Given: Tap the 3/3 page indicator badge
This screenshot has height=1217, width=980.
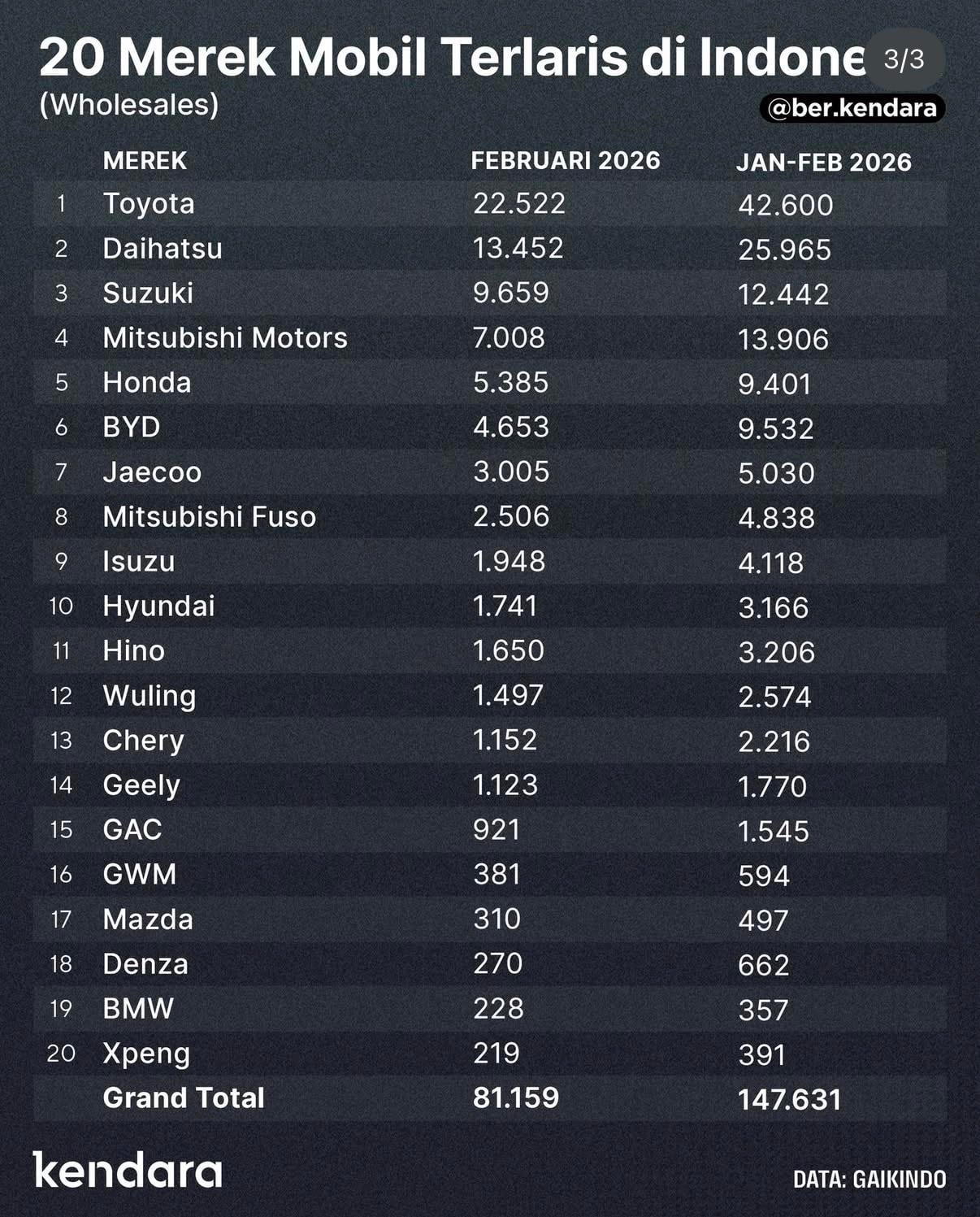Looking at the screenshot, I should 904,59.
